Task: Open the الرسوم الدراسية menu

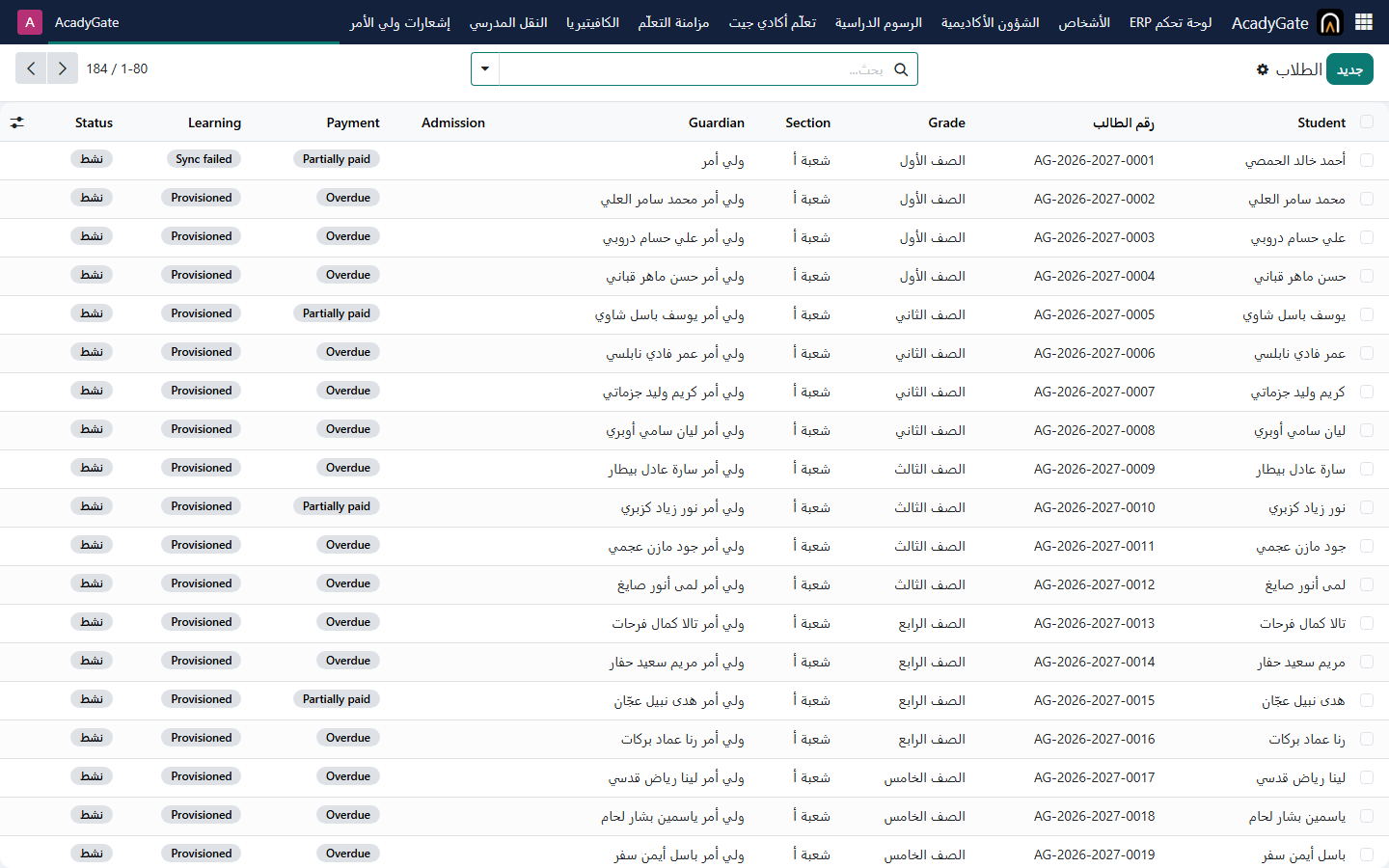Action: pos(879,22)
